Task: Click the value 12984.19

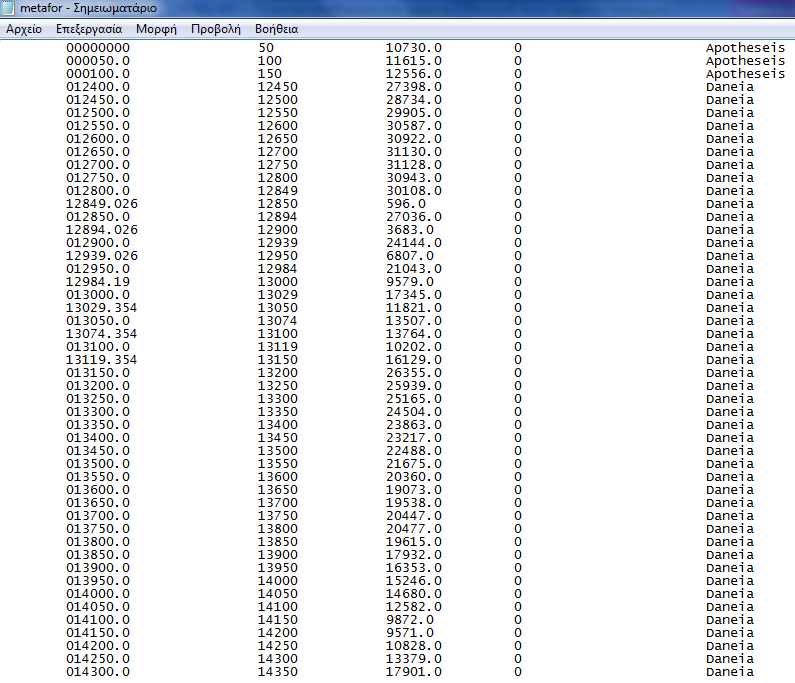Action: 98,282
